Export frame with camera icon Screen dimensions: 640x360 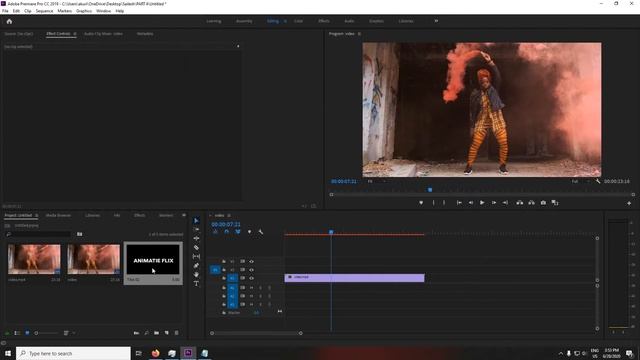pyautogui.click(x=543, y=202)
